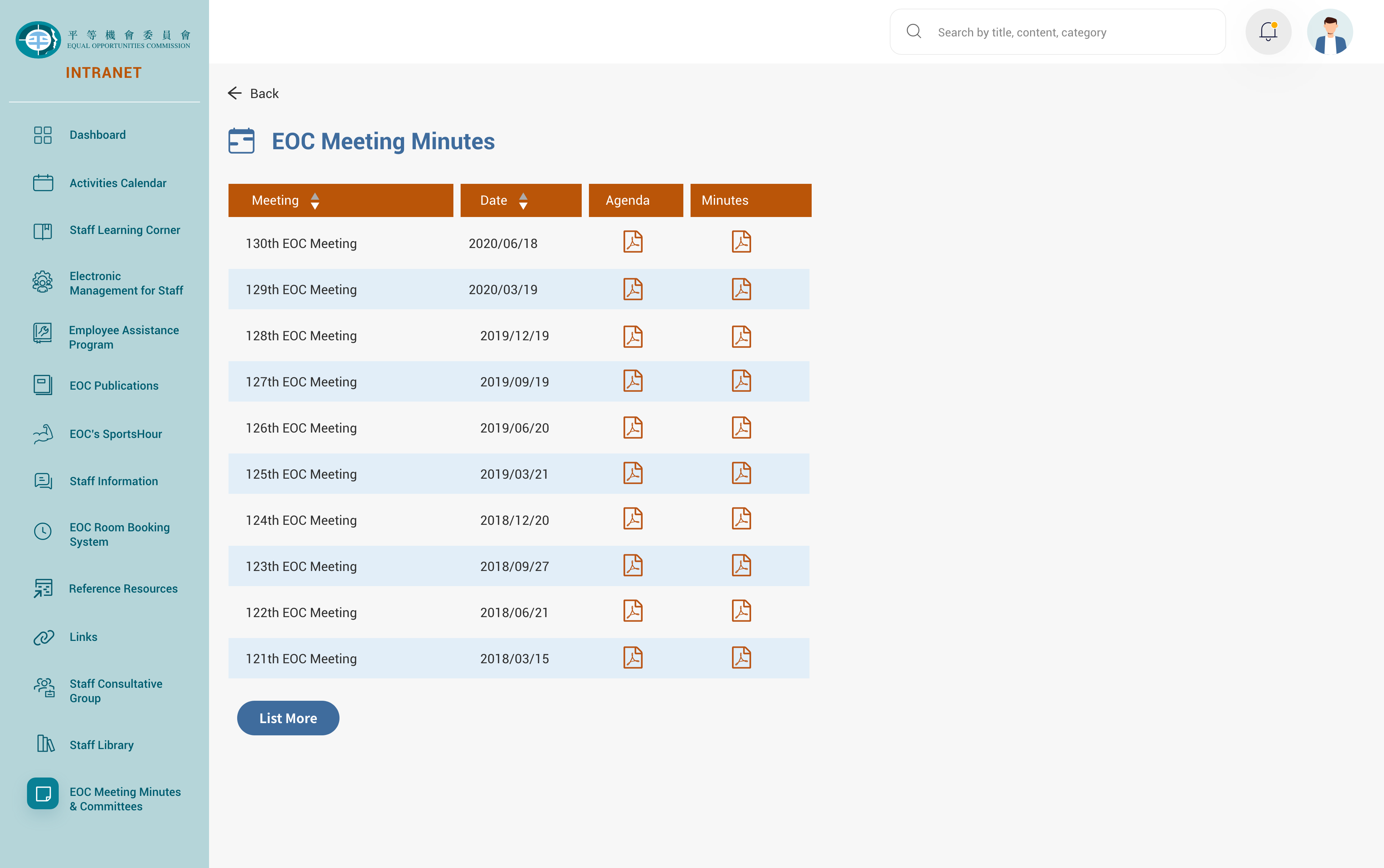Open 130th EOC Meeting agenda PDF
This screenshot has height=868, width=1384.
pos(633,242)
